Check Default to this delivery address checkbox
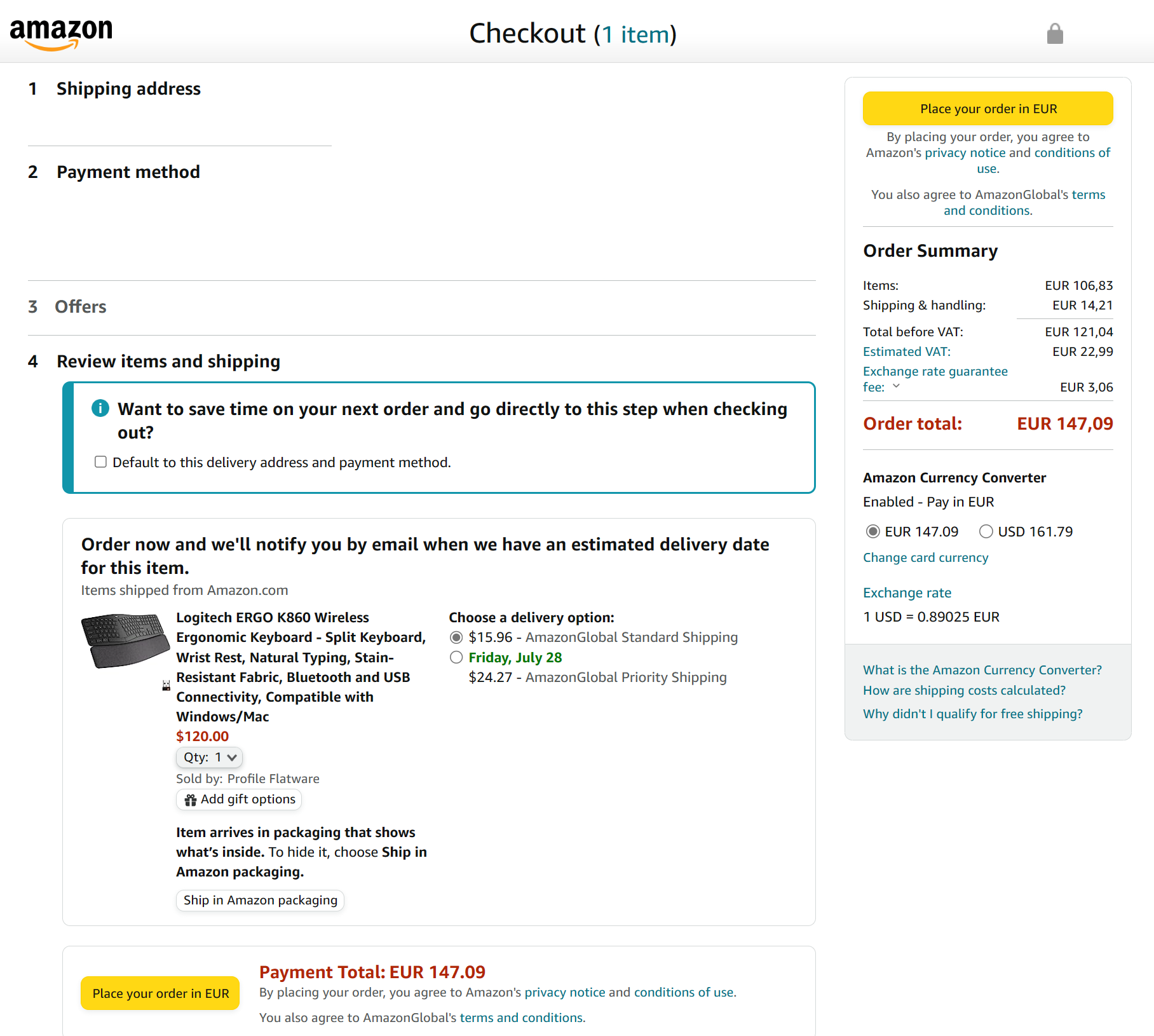Image resolution: width=1154 pixels, height=1036 pixels. pyautogui.click(x=100, y=462)
